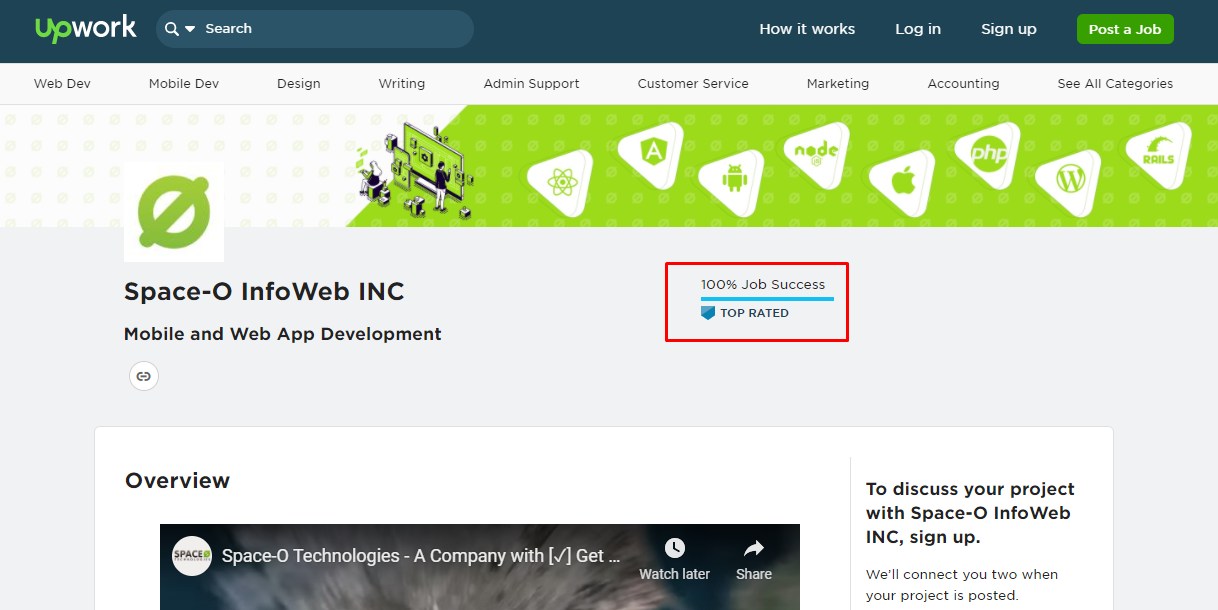Click the video channel avatar icon
1218x610 pixels.
pos(192,556)
